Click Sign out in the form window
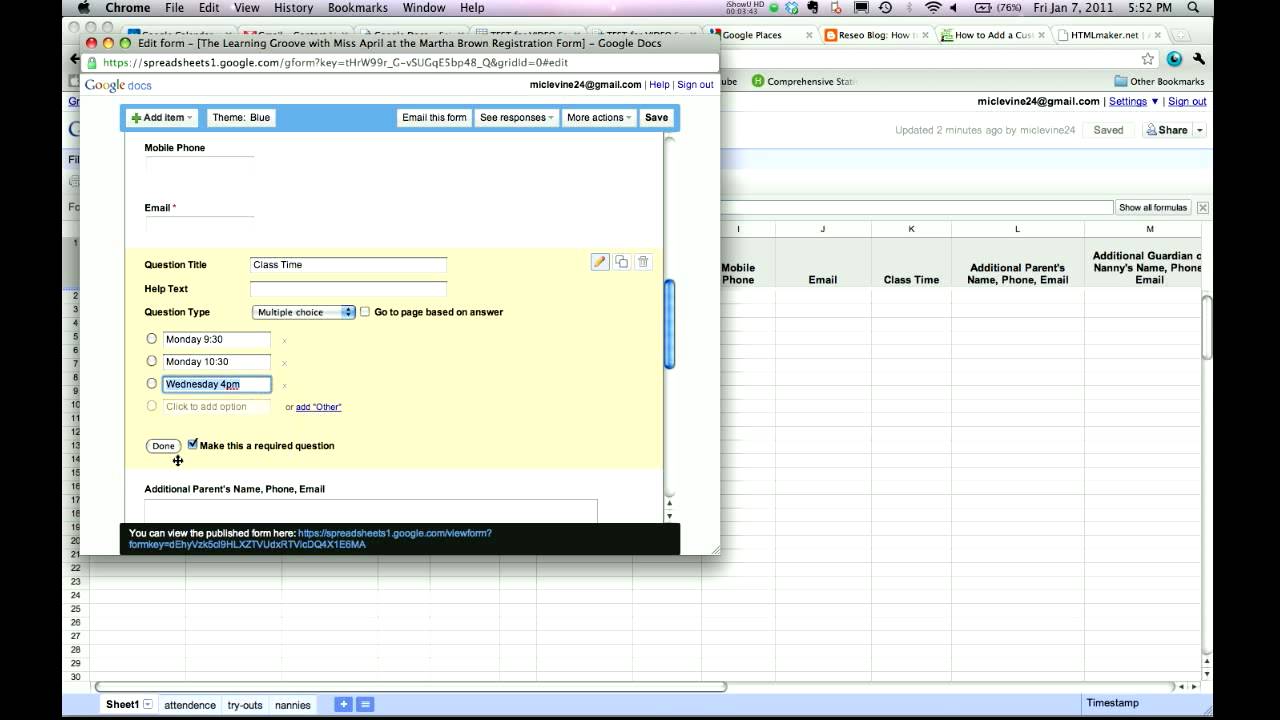 (x=696, y=85)
